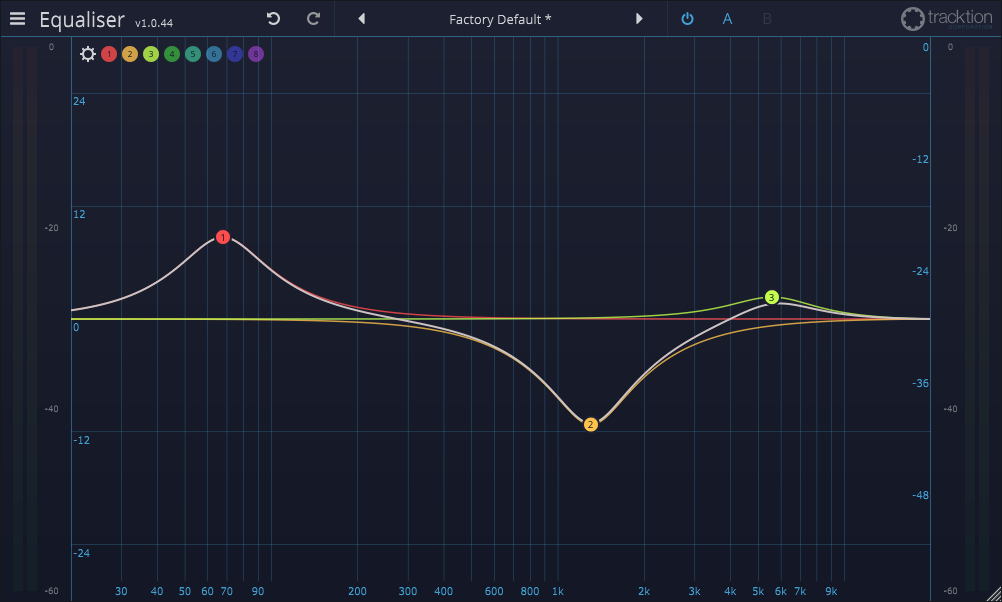The height and width of the screenshot is (602, 1002).
Task: Open the EQ settings gear icon
Action: 88,54
